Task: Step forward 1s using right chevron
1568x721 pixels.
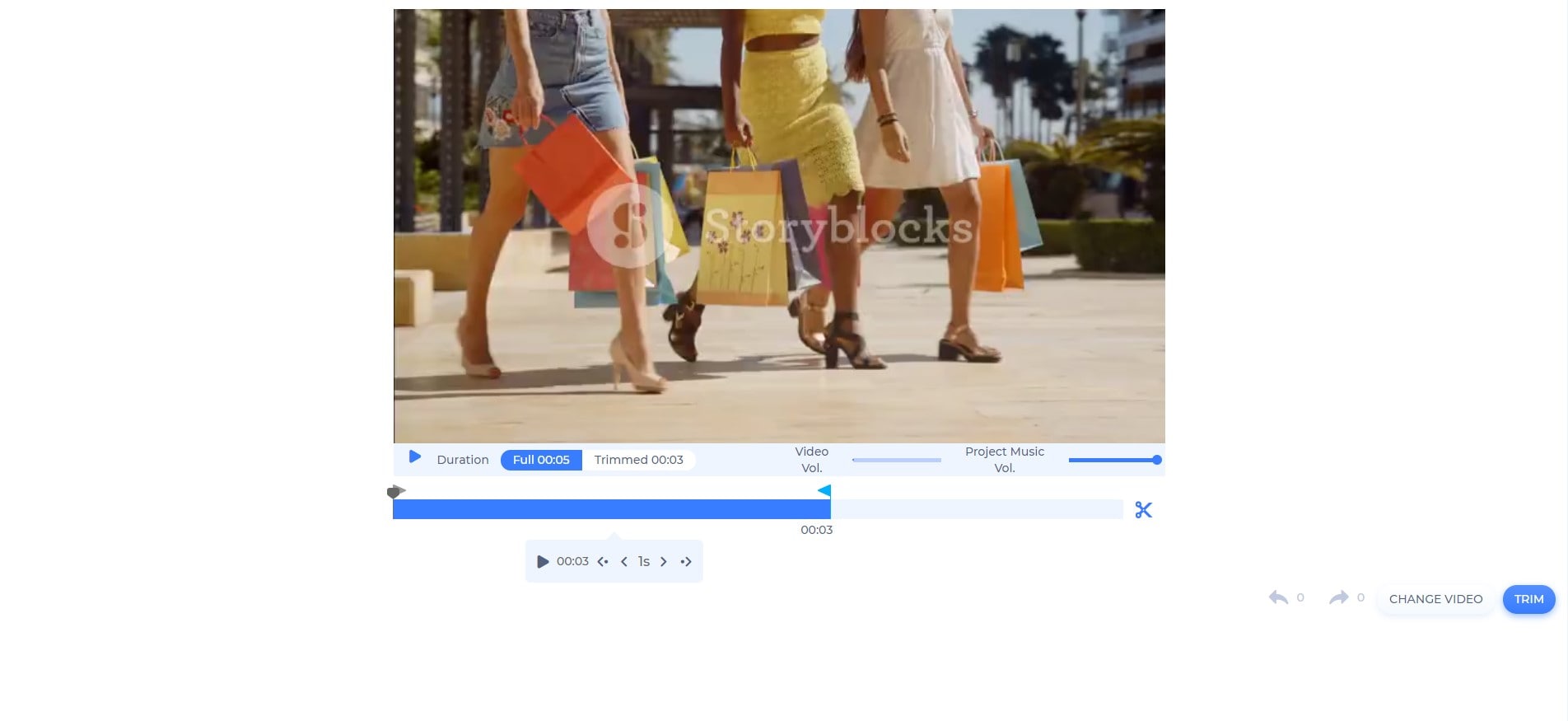Action: (664, 562)
